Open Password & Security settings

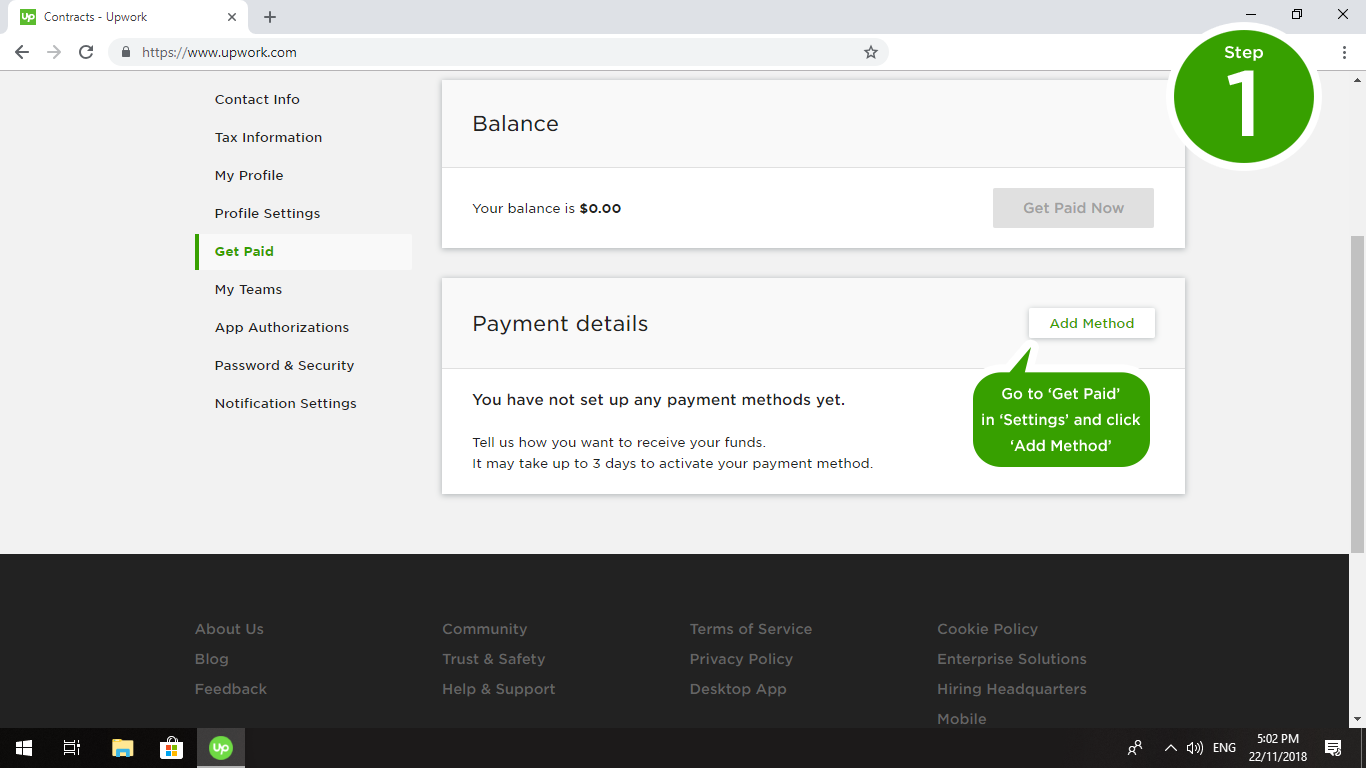(284, 365)
